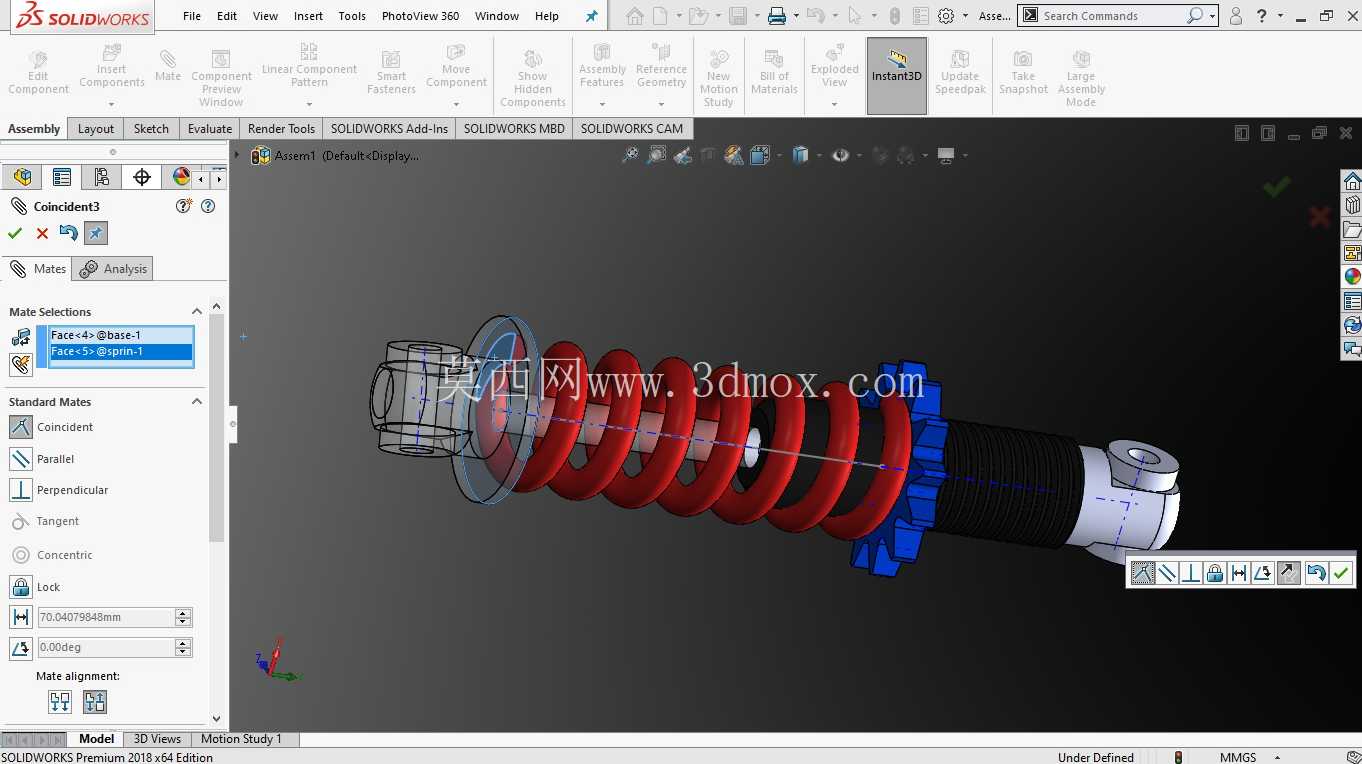Undo the mate in PropertyManager

68,233
